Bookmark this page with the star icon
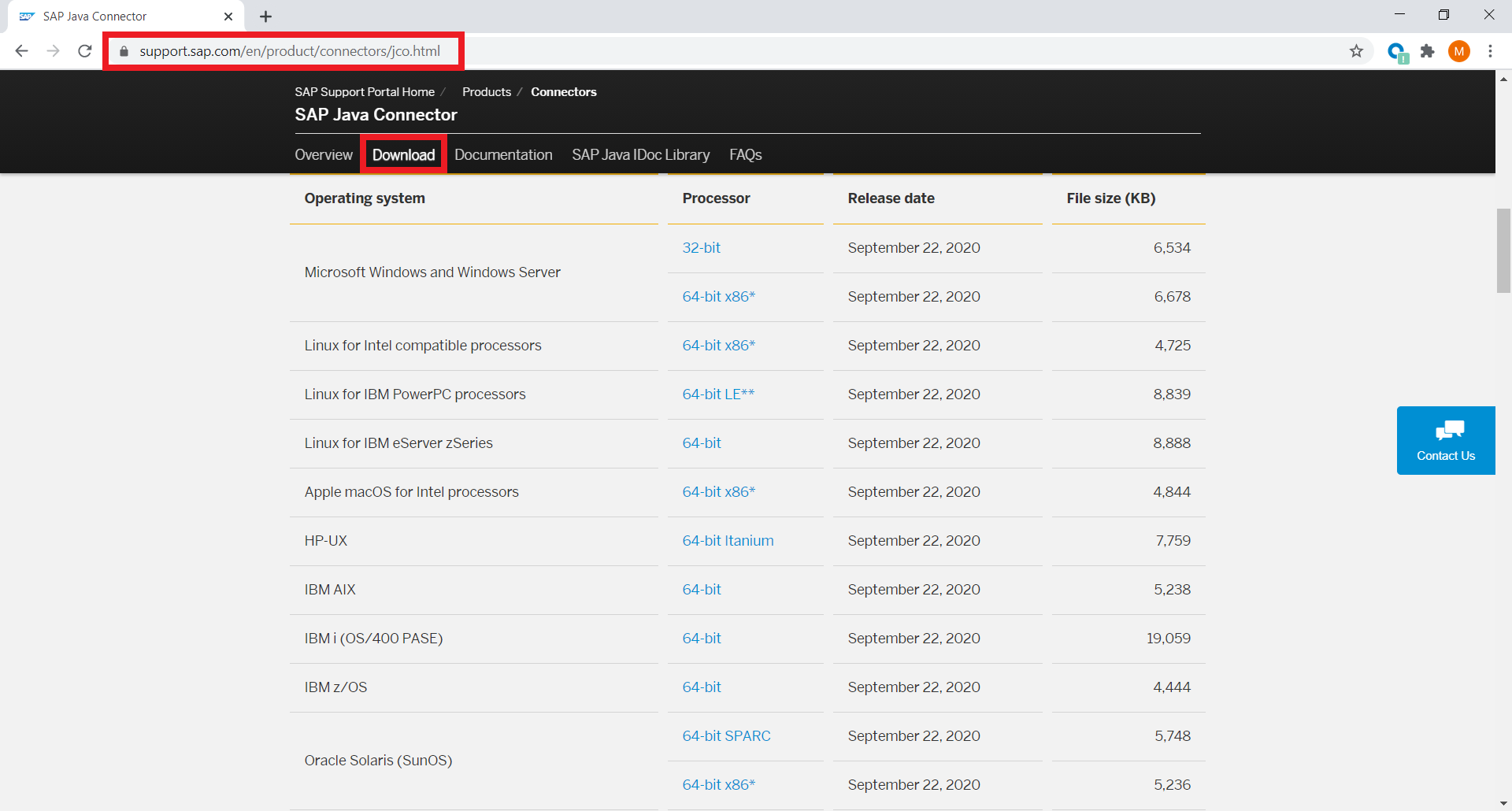 (1356, 51)
